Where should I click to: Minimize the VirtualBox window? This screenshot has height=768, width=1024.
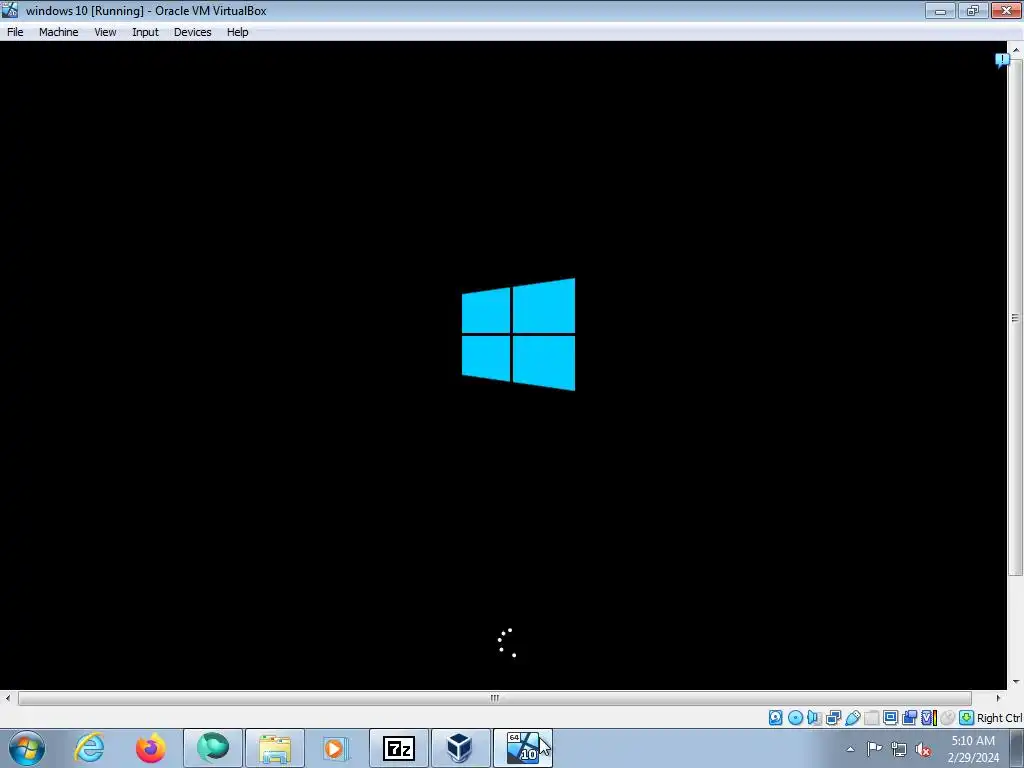[940, 10]
